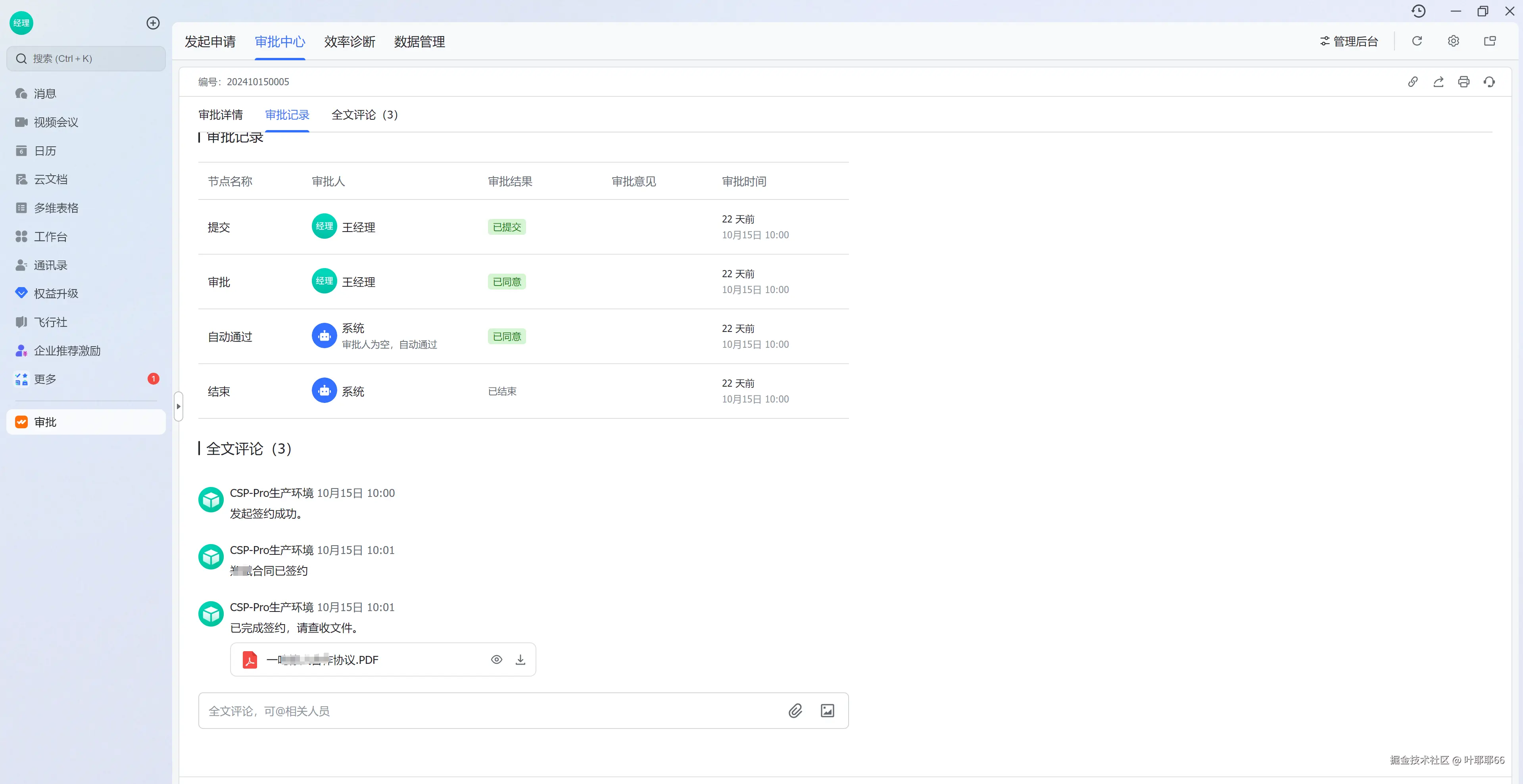Click the share/forward icon in the approval header
1523x784 pixels.
click(1438, 82)
